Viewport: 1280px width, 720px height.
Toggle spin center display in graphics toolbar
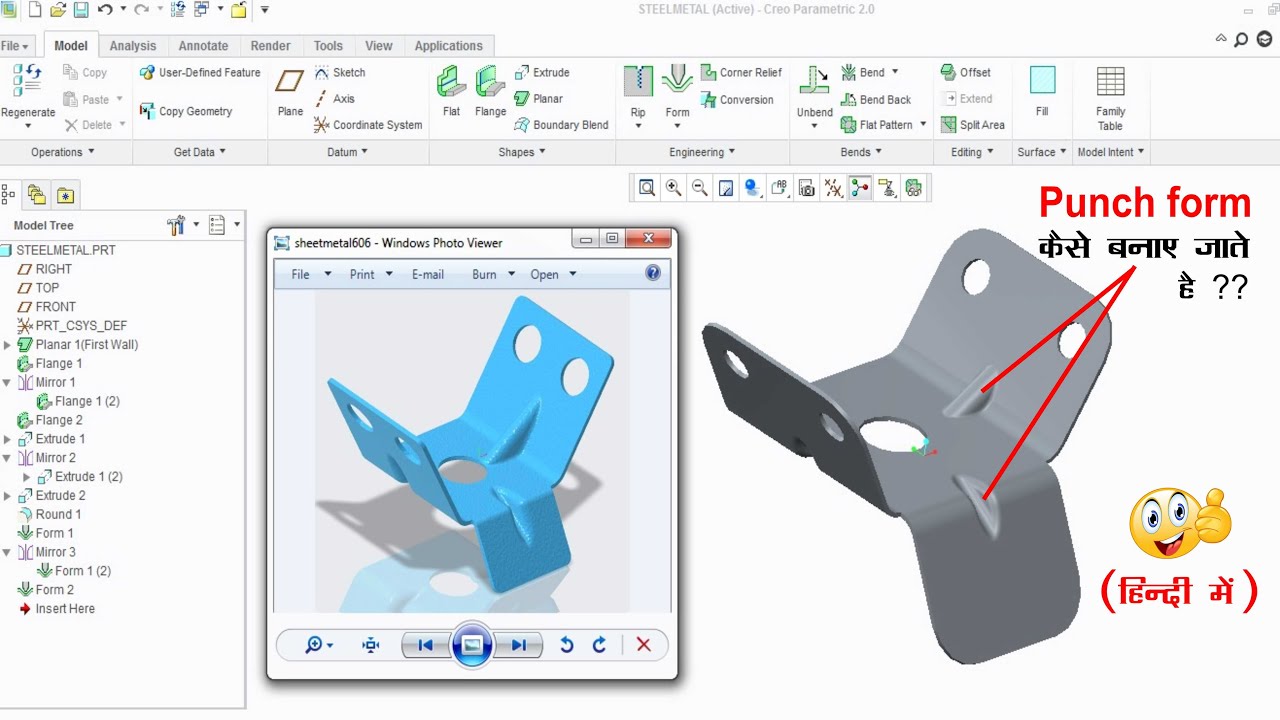point(860,188)
